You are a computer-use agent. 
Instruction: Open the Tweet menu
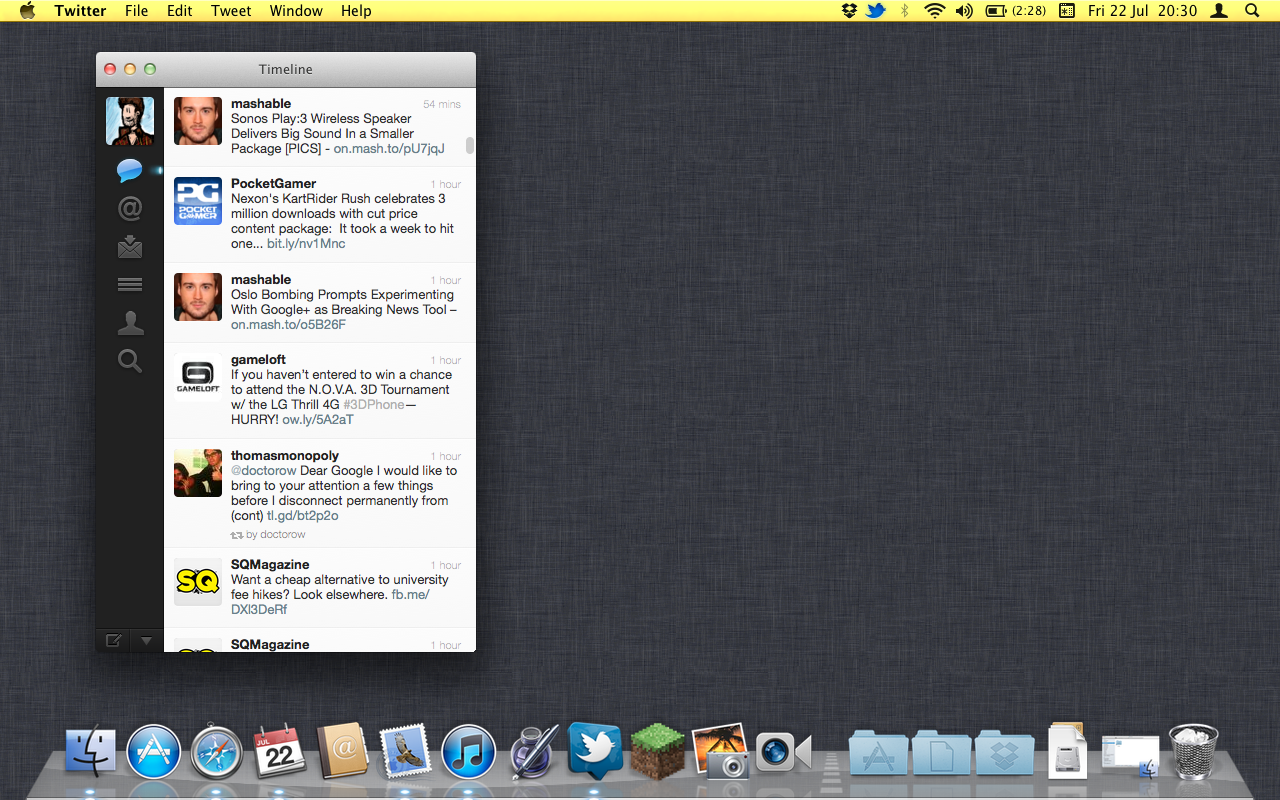coord(231,11)
